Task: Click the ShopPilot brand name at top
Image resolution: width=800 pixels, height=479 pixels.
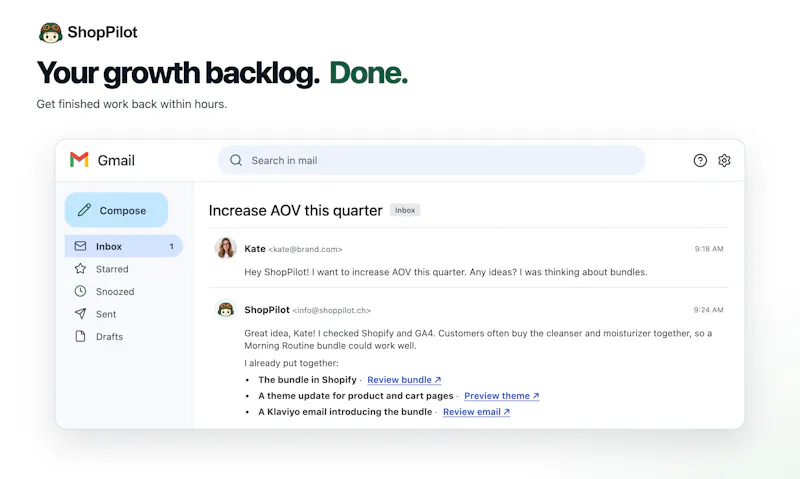Action: click(103, 32)
